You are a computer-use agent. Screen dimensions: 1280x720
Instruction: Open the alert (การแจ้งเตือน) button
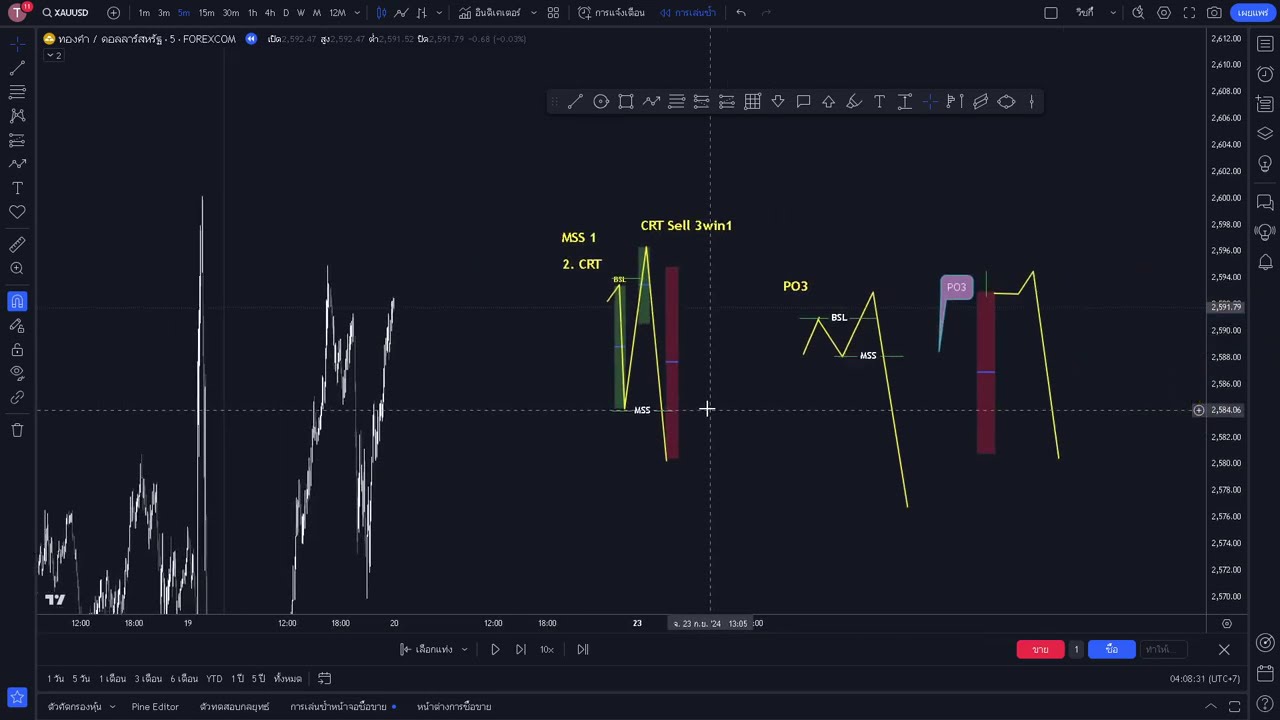tap(611, 13)
